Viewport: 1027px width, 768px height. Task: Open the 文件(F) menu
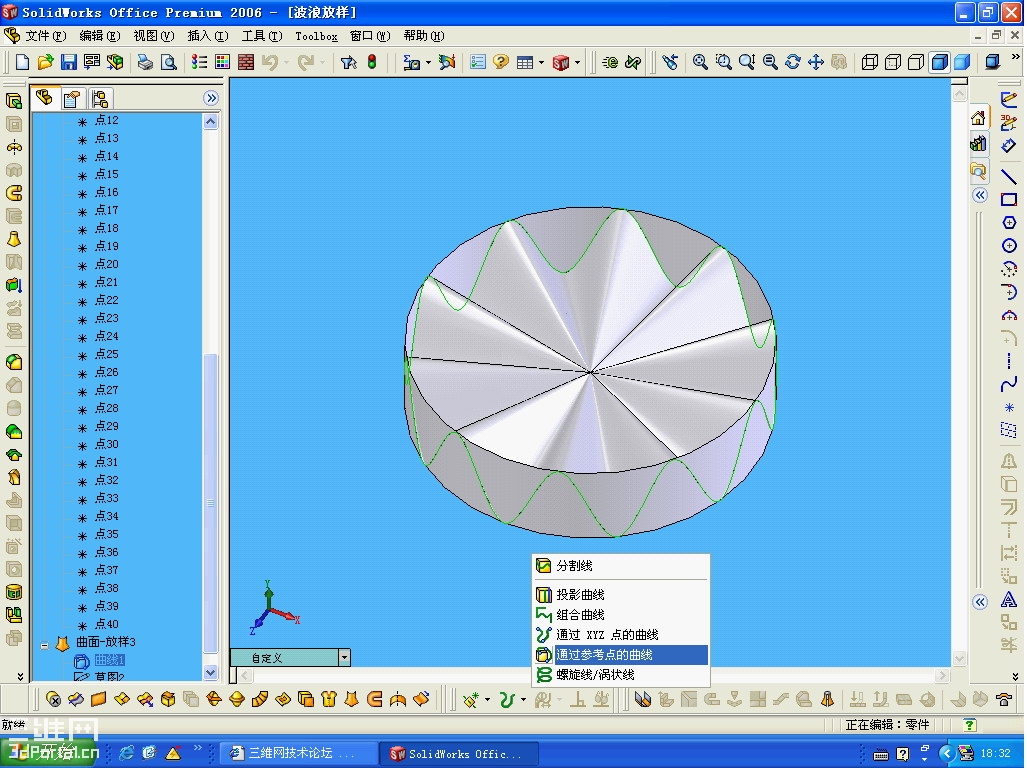[46, 35]
